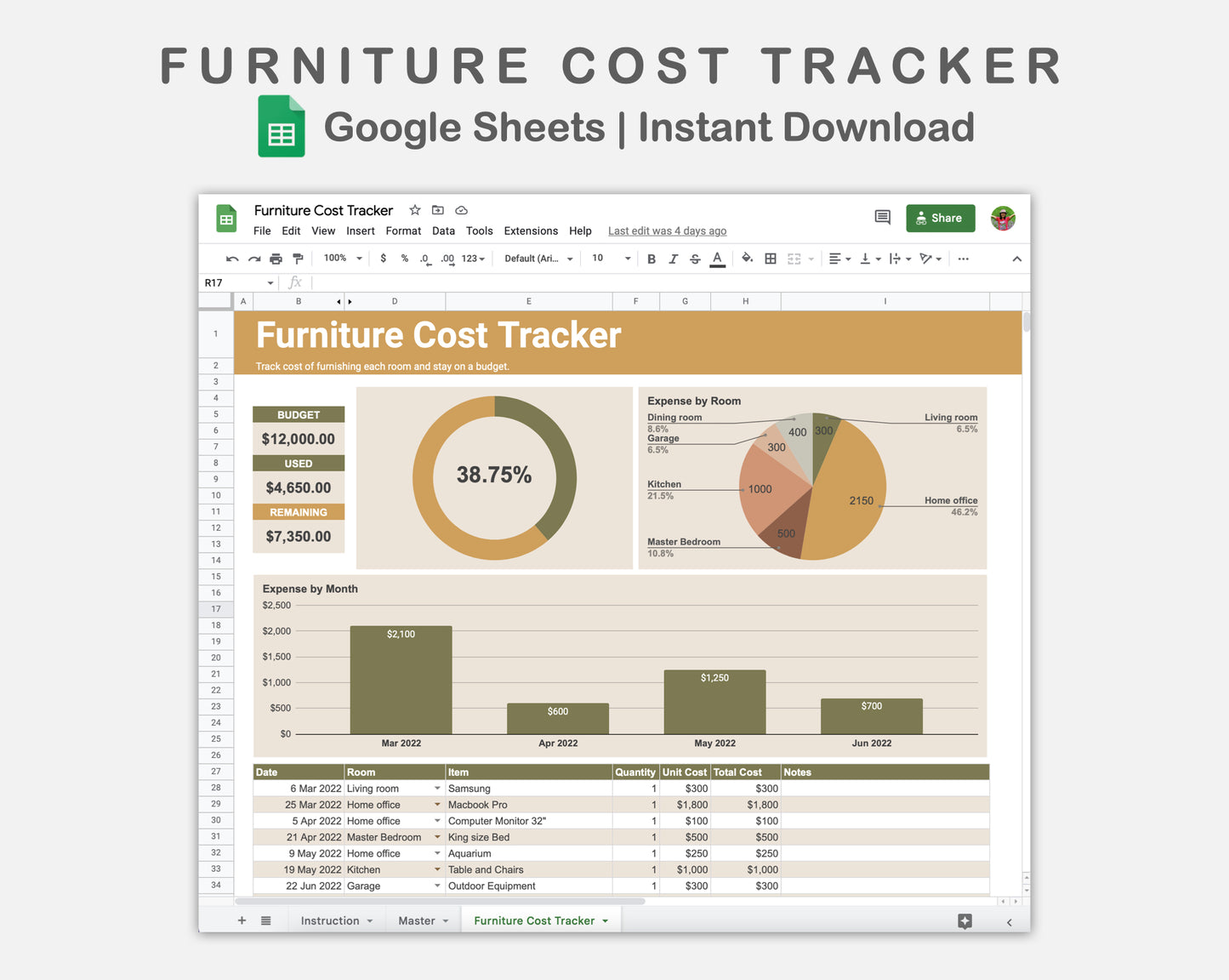The image size is (1229, 980).
Task: Click the Share button
Action: pyautogui.click(x=940, y=218)
